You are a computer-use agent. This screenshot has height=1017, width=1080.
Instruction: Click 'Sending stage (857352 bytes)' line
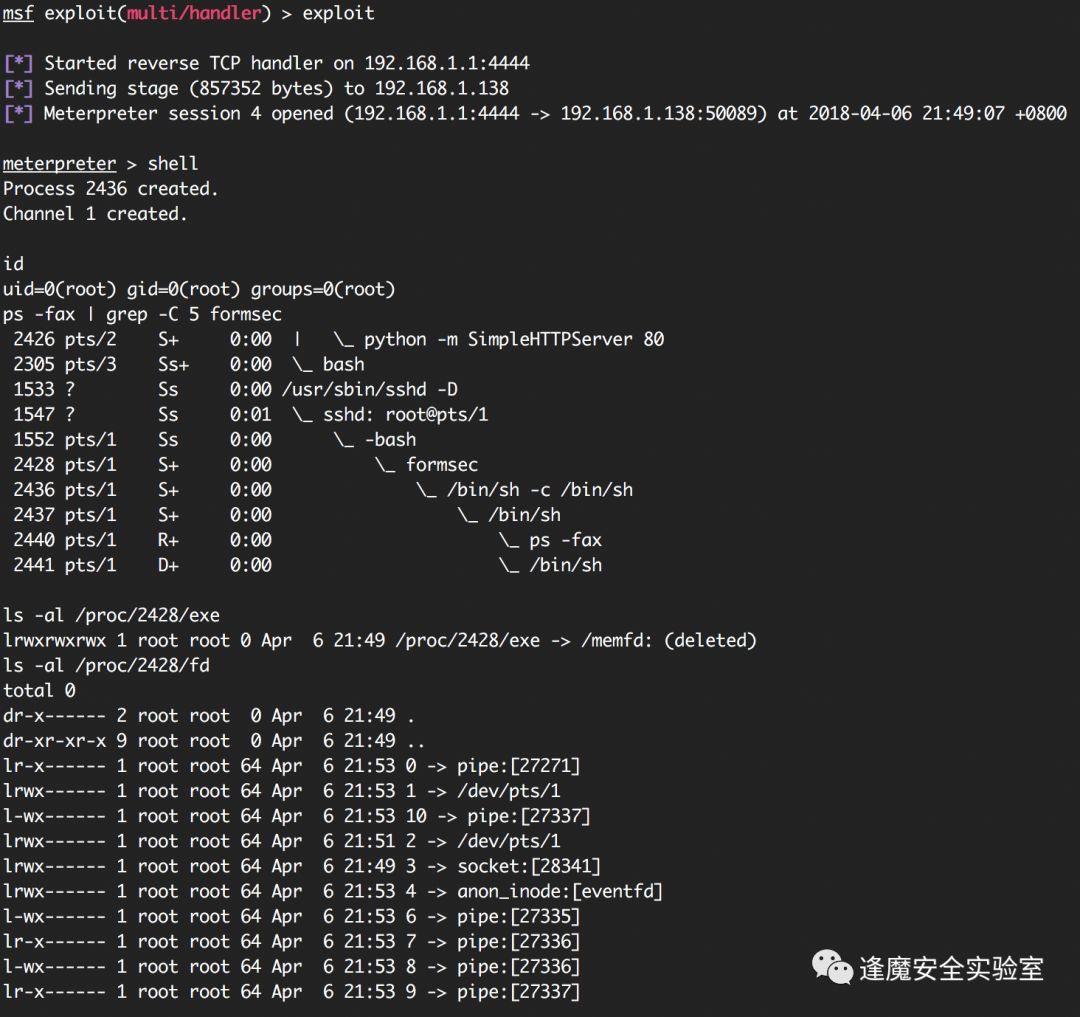256,88
